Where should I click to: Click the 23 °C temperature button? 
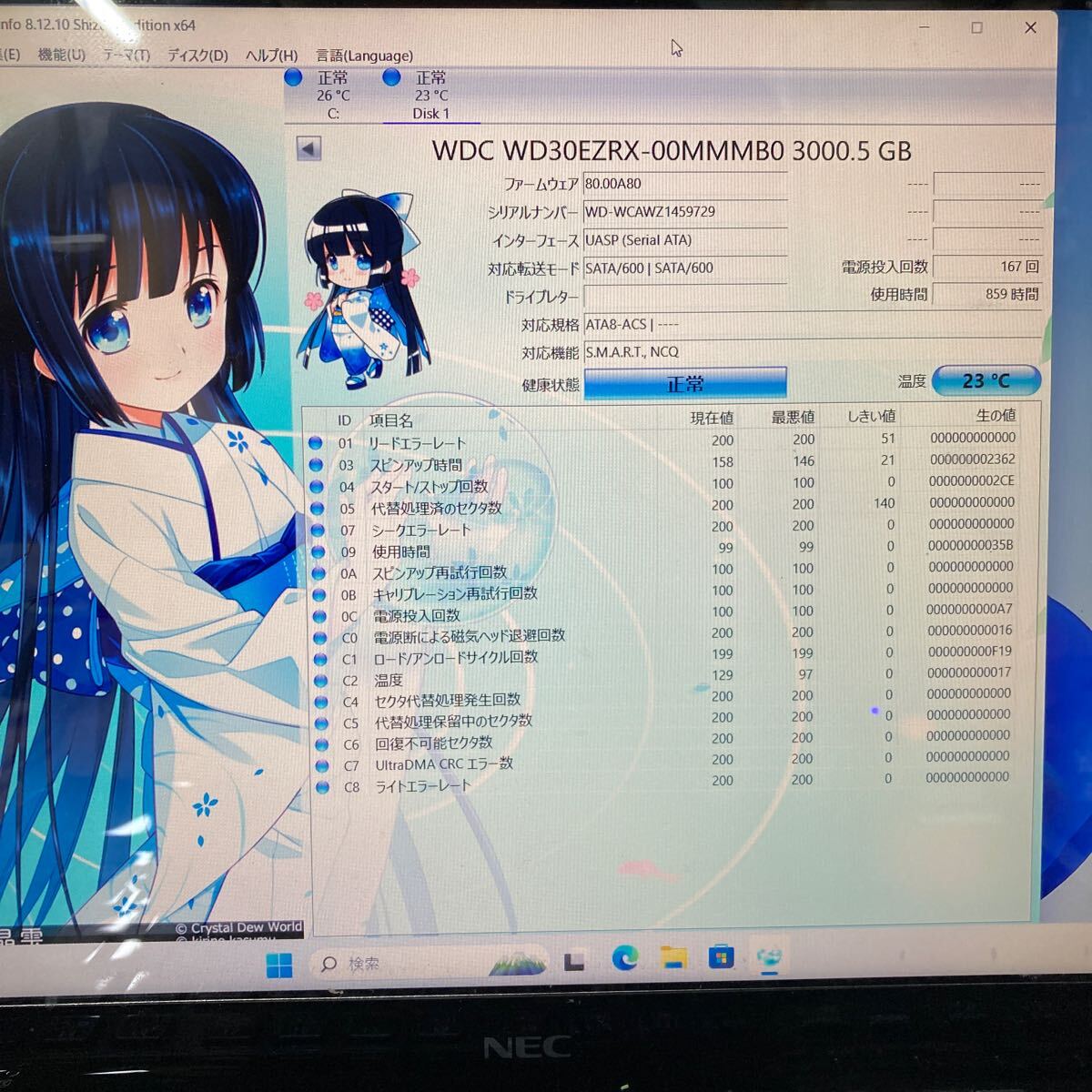[986, 380]
